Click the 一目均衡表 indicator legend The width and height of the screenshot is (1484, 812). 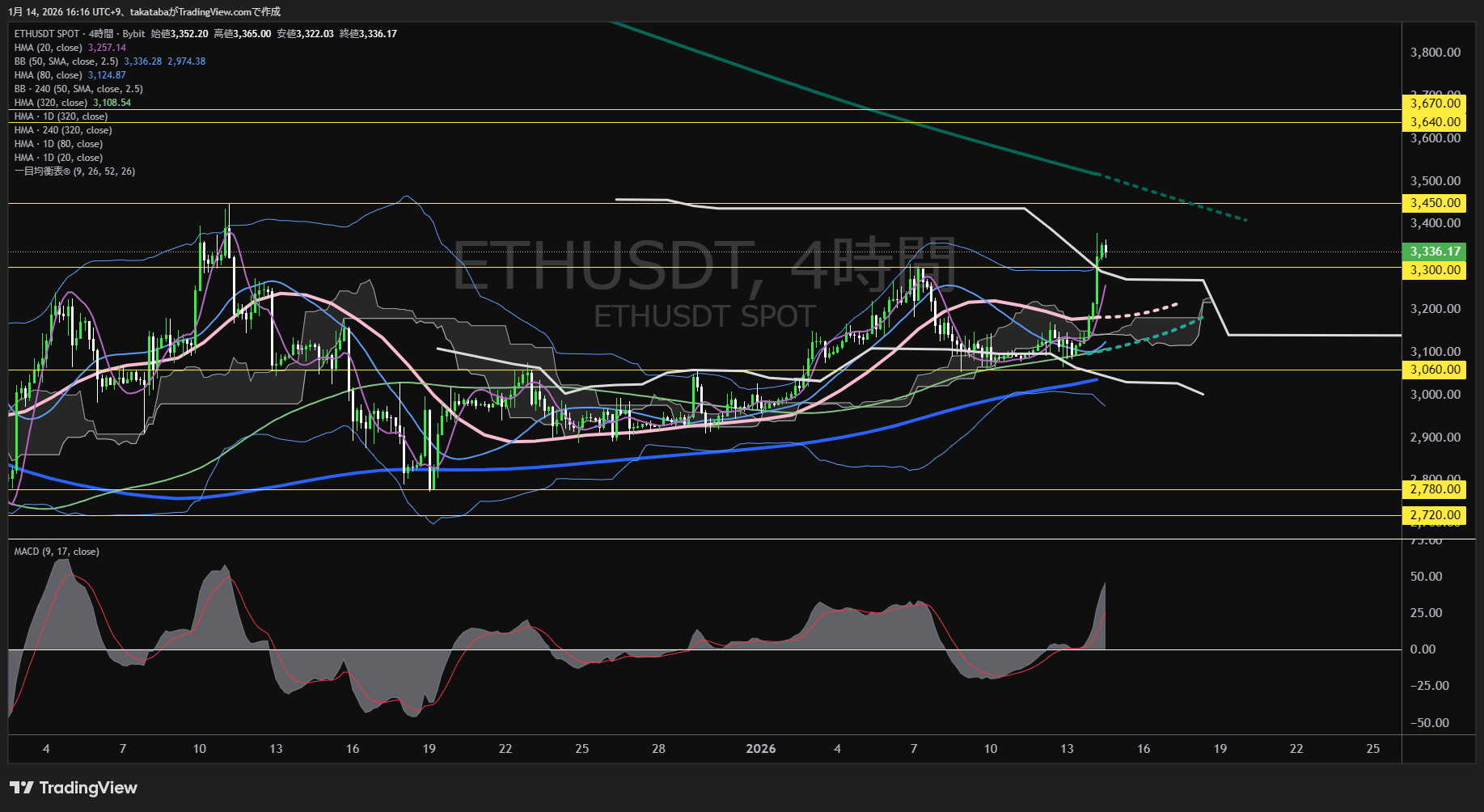(74, 171)
